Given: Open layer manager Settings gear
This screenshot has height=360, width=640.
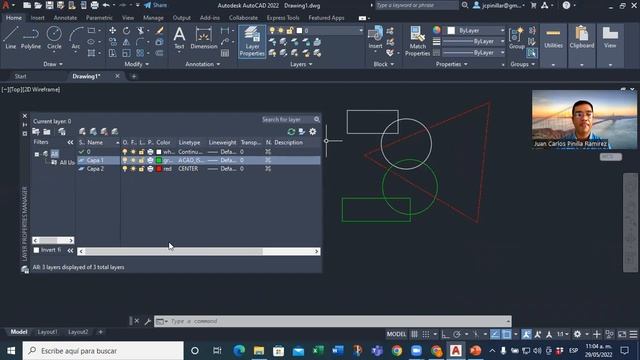Looking at the screenshot, I should pyautogui.click(x=313, y=131).
